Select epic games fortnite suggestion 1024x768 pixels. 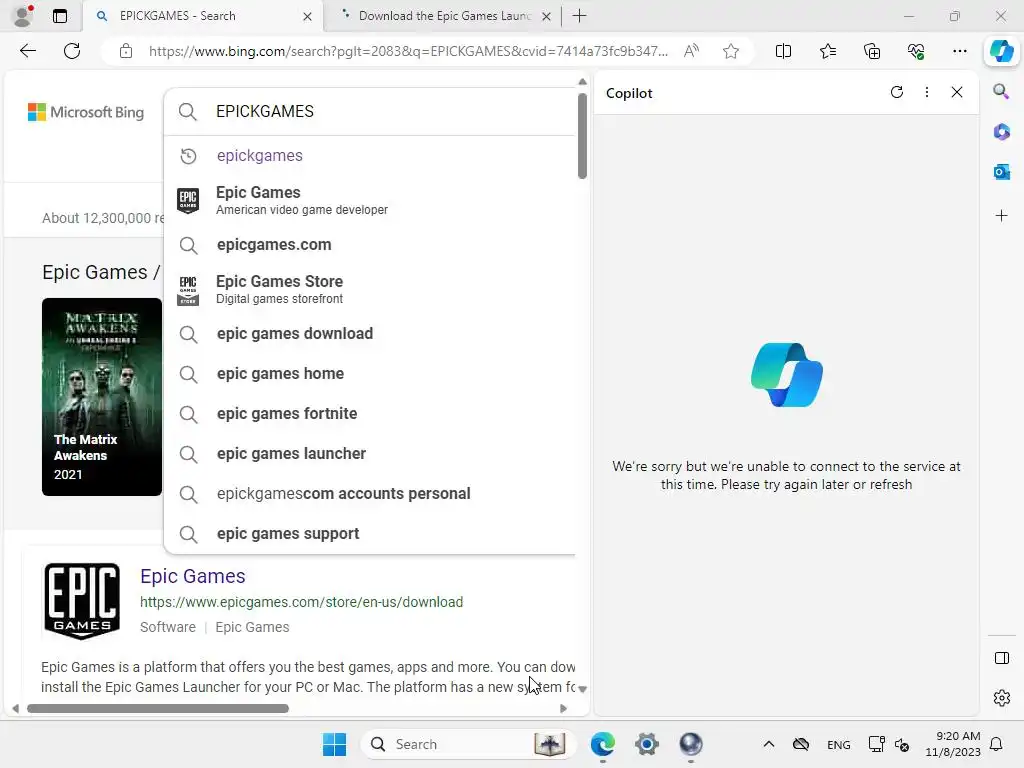point(370,413)
